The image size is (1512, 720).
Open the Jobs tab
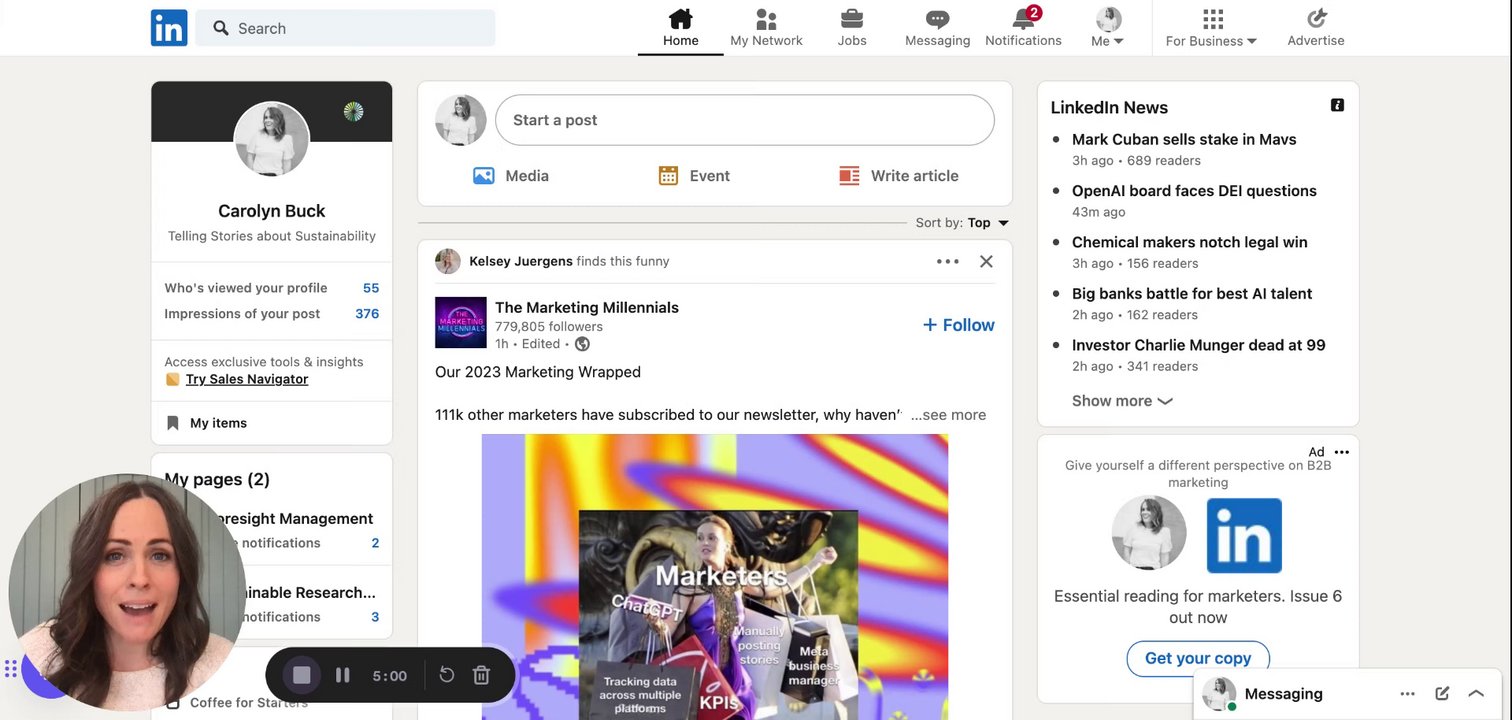coord(852,28)
